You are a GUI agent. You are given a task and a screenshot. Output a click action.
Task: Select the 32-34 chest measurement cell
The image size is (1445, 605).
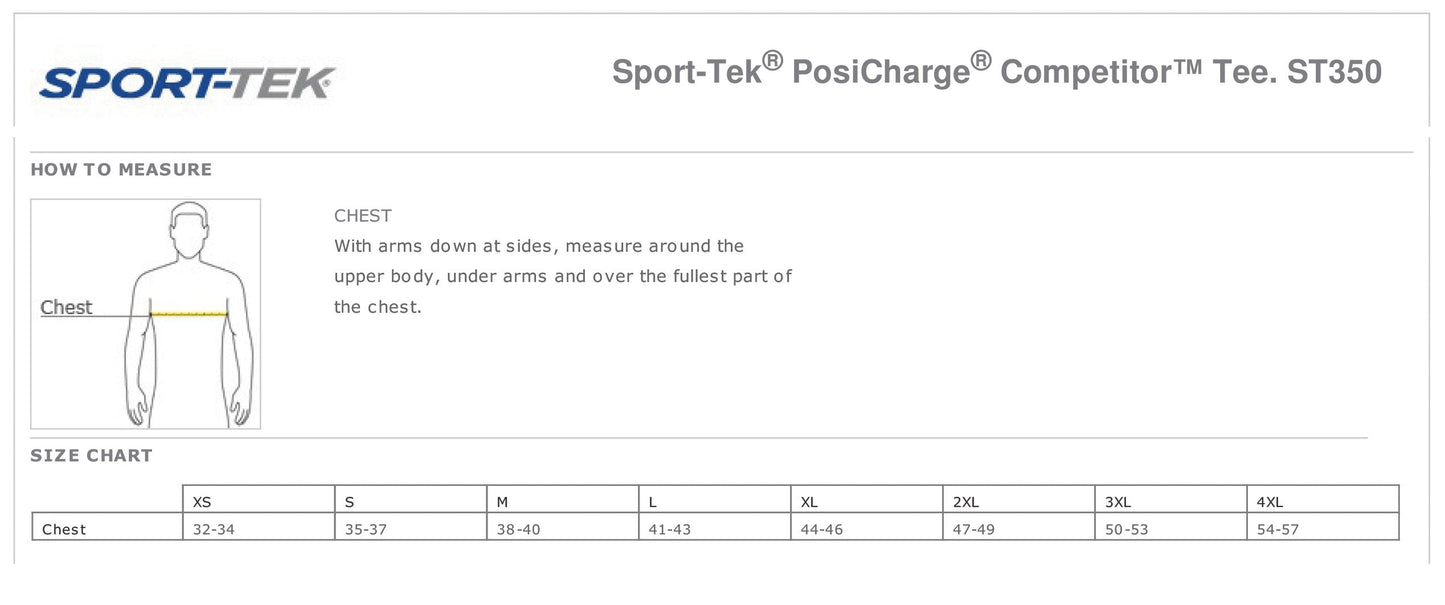213,529
